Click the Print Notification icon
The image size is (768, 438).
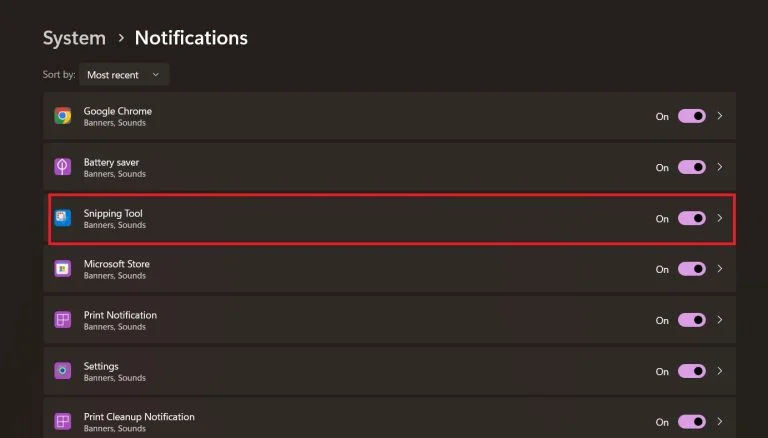click(x=62, y=320)
